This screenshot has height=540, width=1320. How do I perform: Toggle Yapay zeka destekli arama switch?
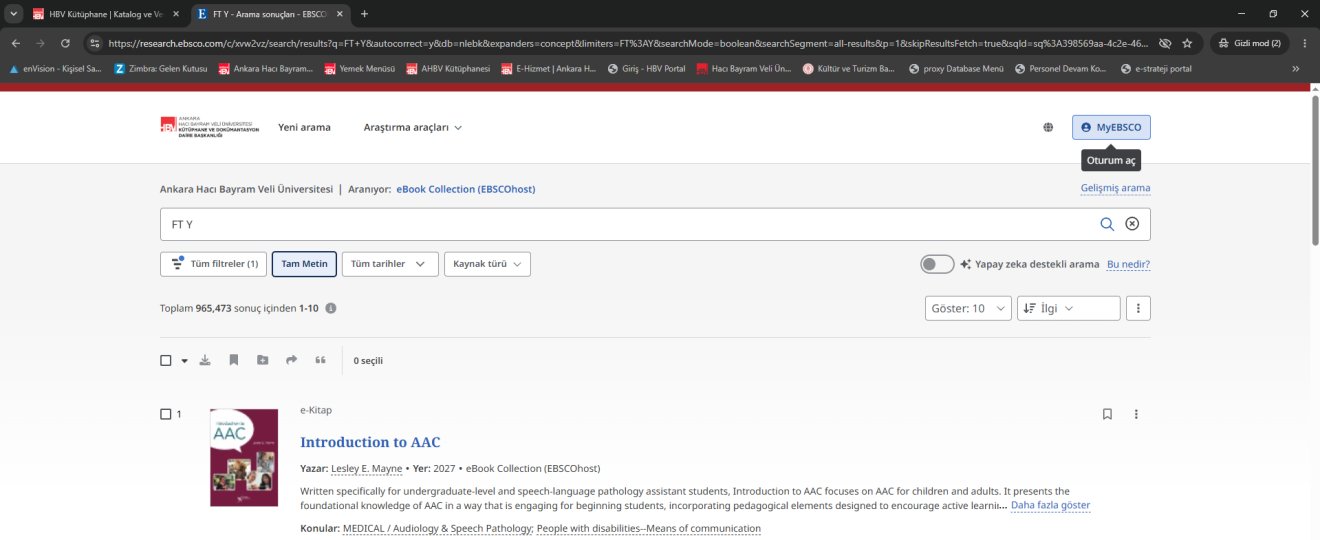click(937, 264)
